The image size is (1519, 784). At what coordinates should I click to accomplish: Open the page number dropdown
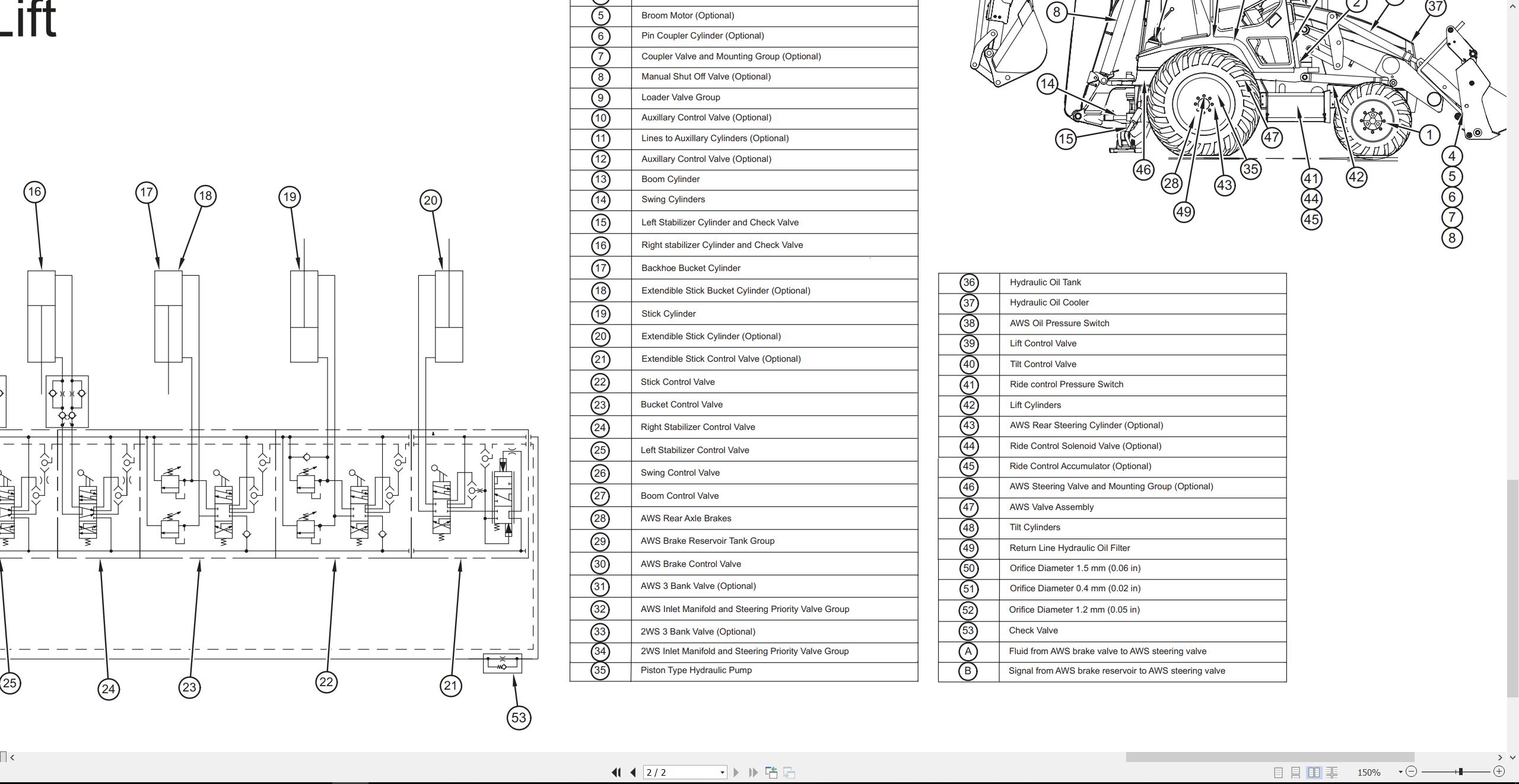[x=722, y=772]
